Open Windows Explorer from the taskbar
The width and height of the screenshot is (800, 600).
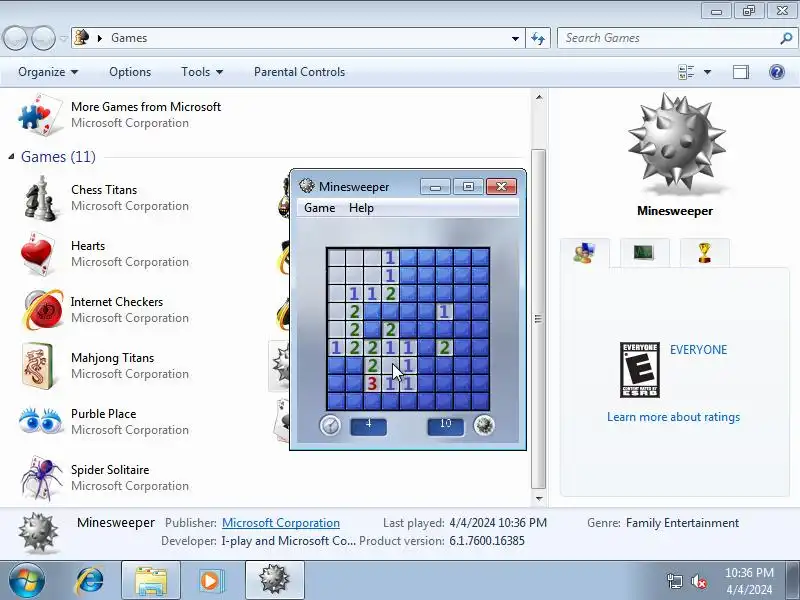click(151, 580)
